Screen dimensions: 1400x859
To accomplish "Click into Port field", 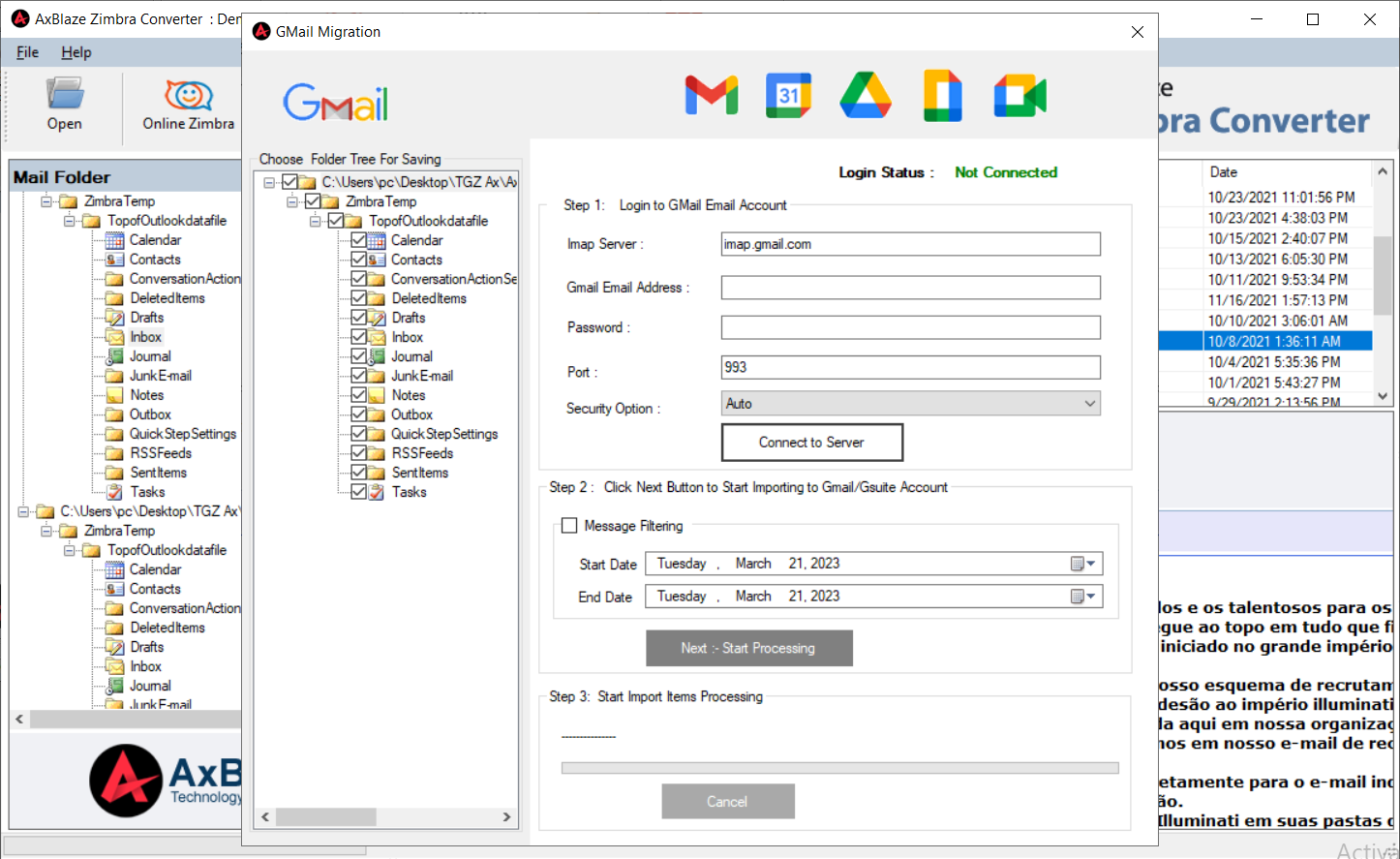I will click(911, 367).
